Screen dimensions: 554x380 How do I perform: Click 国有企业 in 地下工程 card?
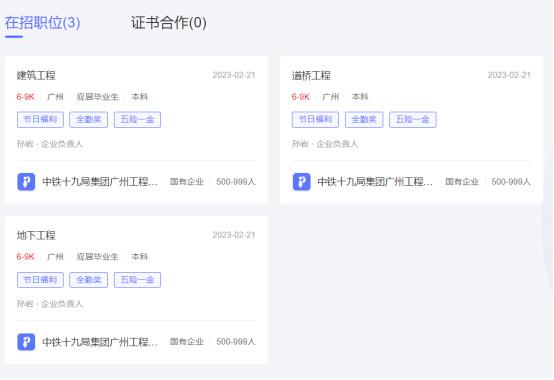(x=187, y=342)
